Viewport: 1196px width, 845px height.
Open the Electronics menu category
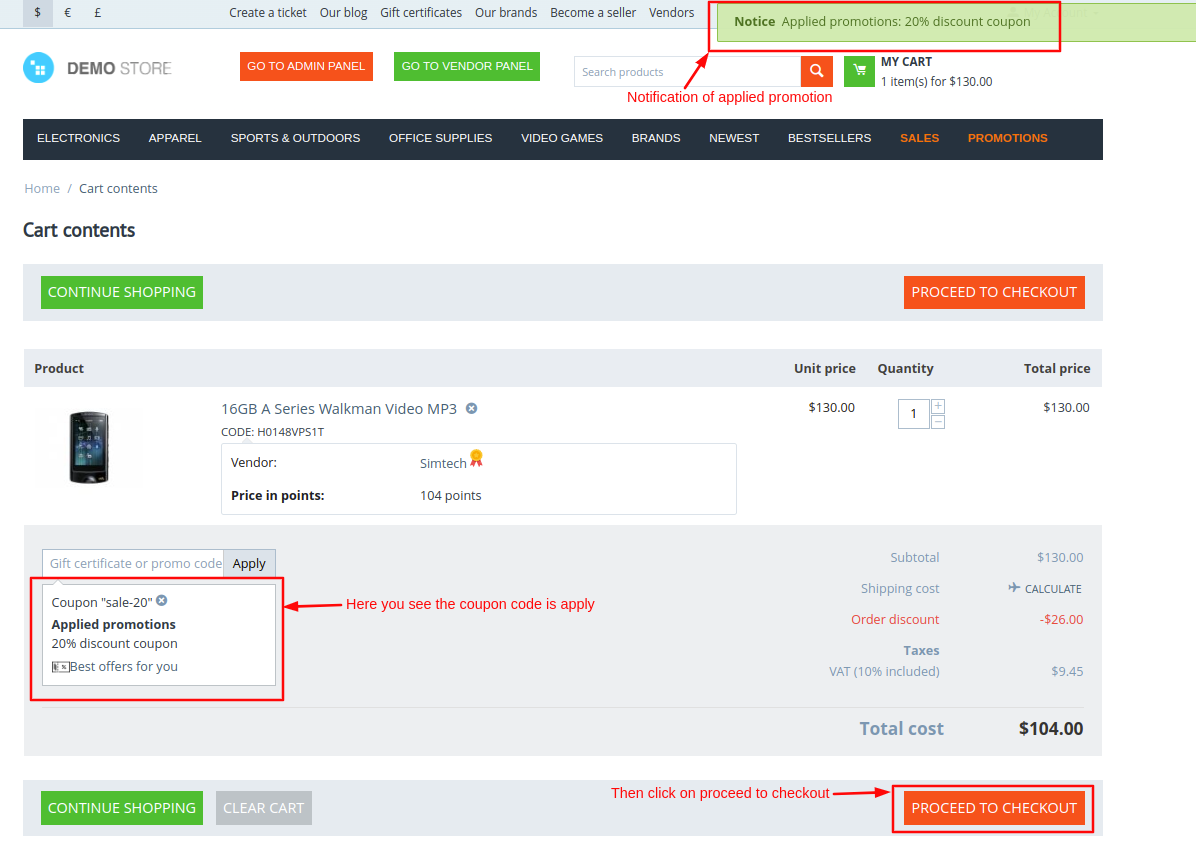click(x=78, y=138)
